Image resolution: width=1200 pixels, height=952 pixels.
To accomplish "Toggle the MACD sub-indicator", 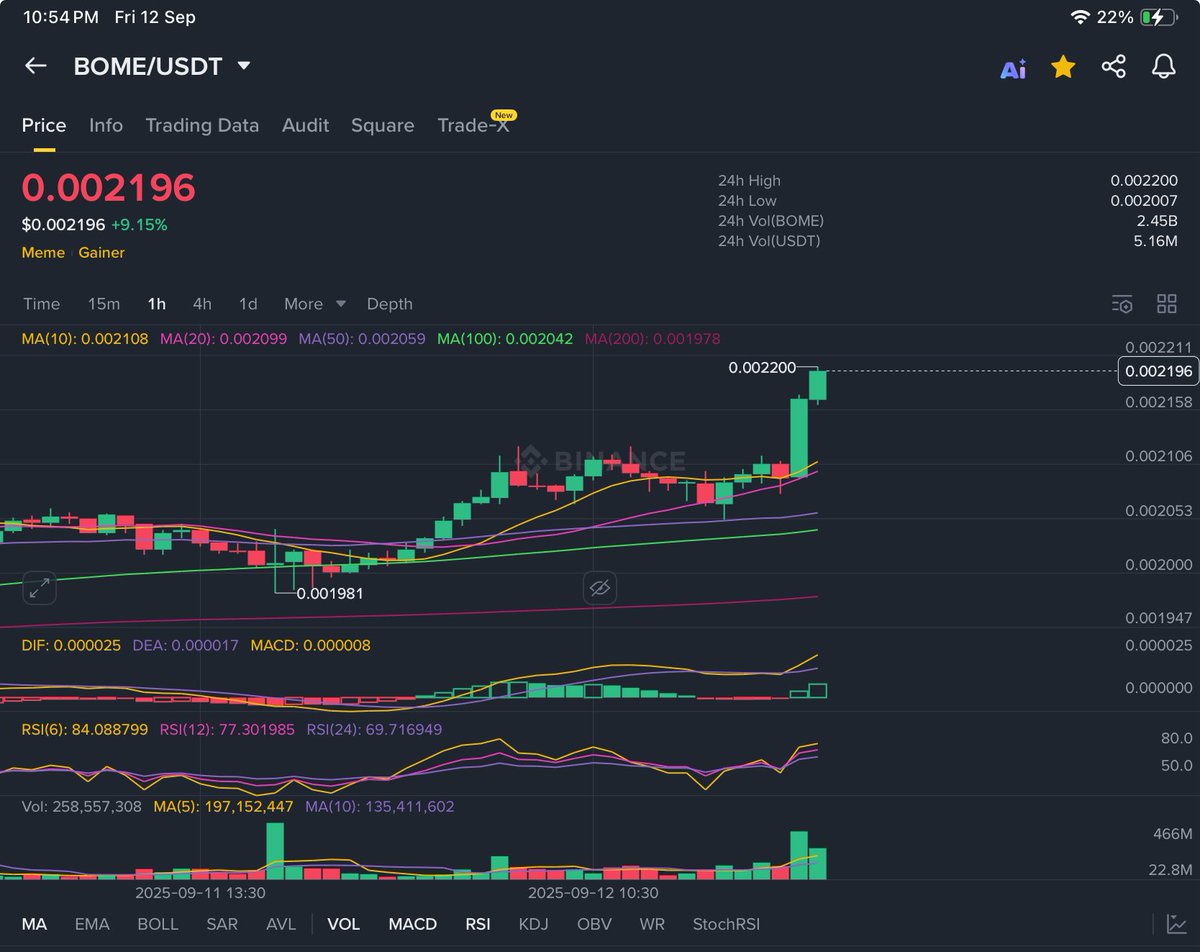I will pos(412,924).
